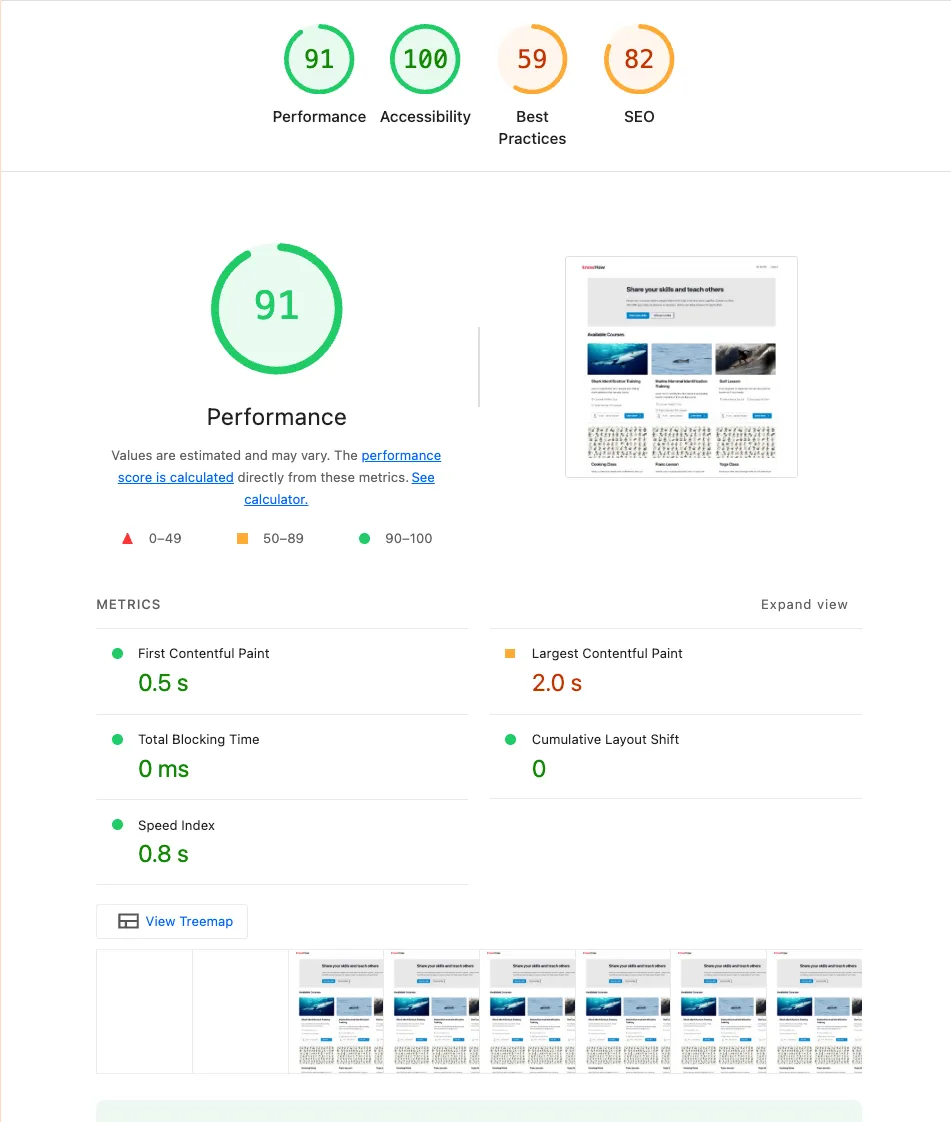Viewport: 951px width, 1122px height.
Task: Click the green Speed Index status dot
Action: pos(117,825)
